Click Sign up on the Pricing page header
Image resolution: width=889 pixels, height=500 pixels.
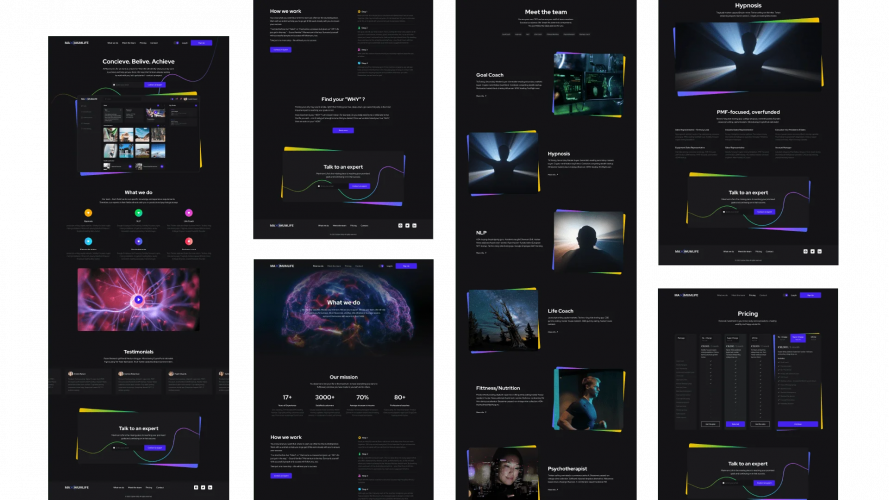click(810, 295)
